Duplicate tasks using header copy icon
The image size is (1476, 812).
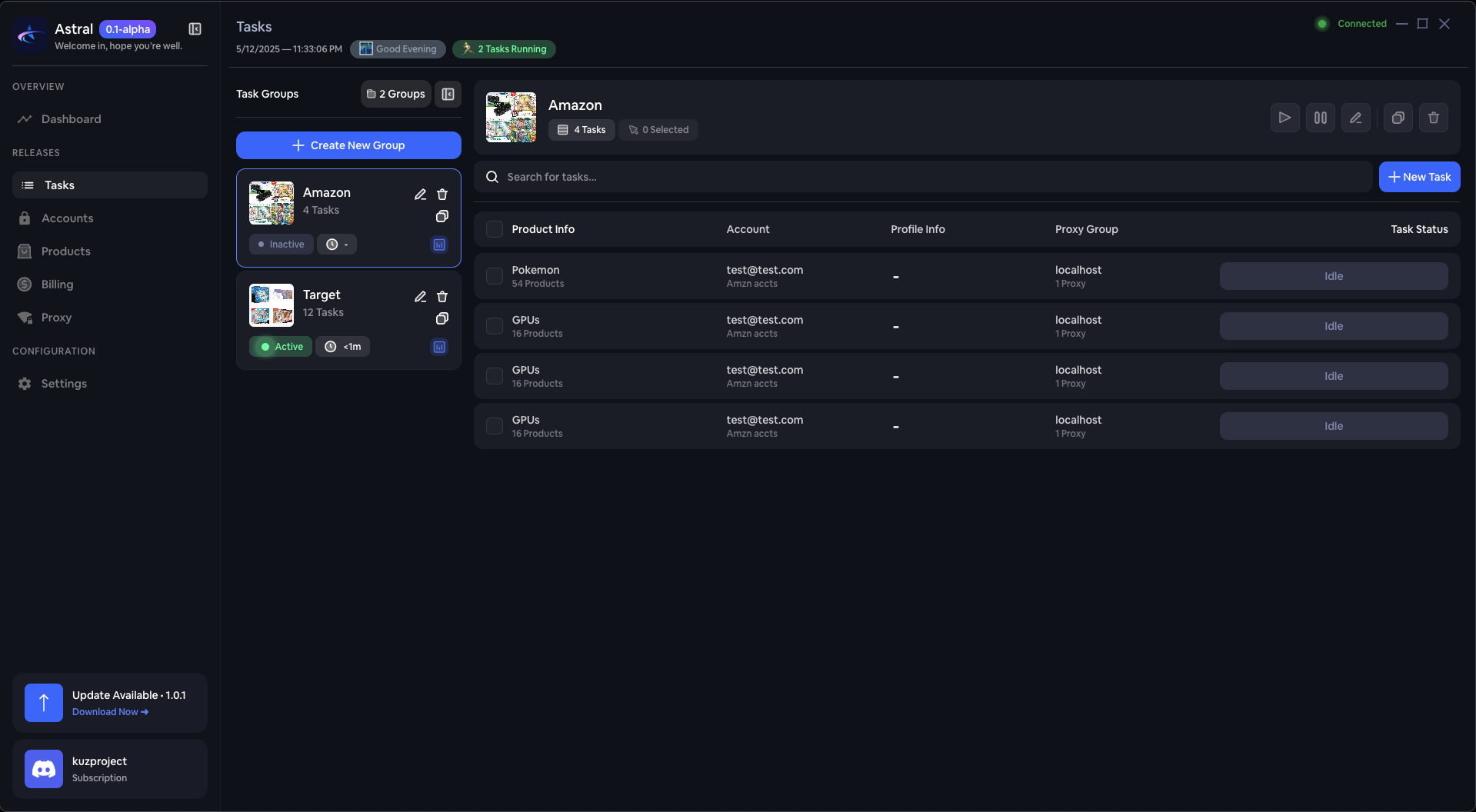click(x=1398, y=118)
